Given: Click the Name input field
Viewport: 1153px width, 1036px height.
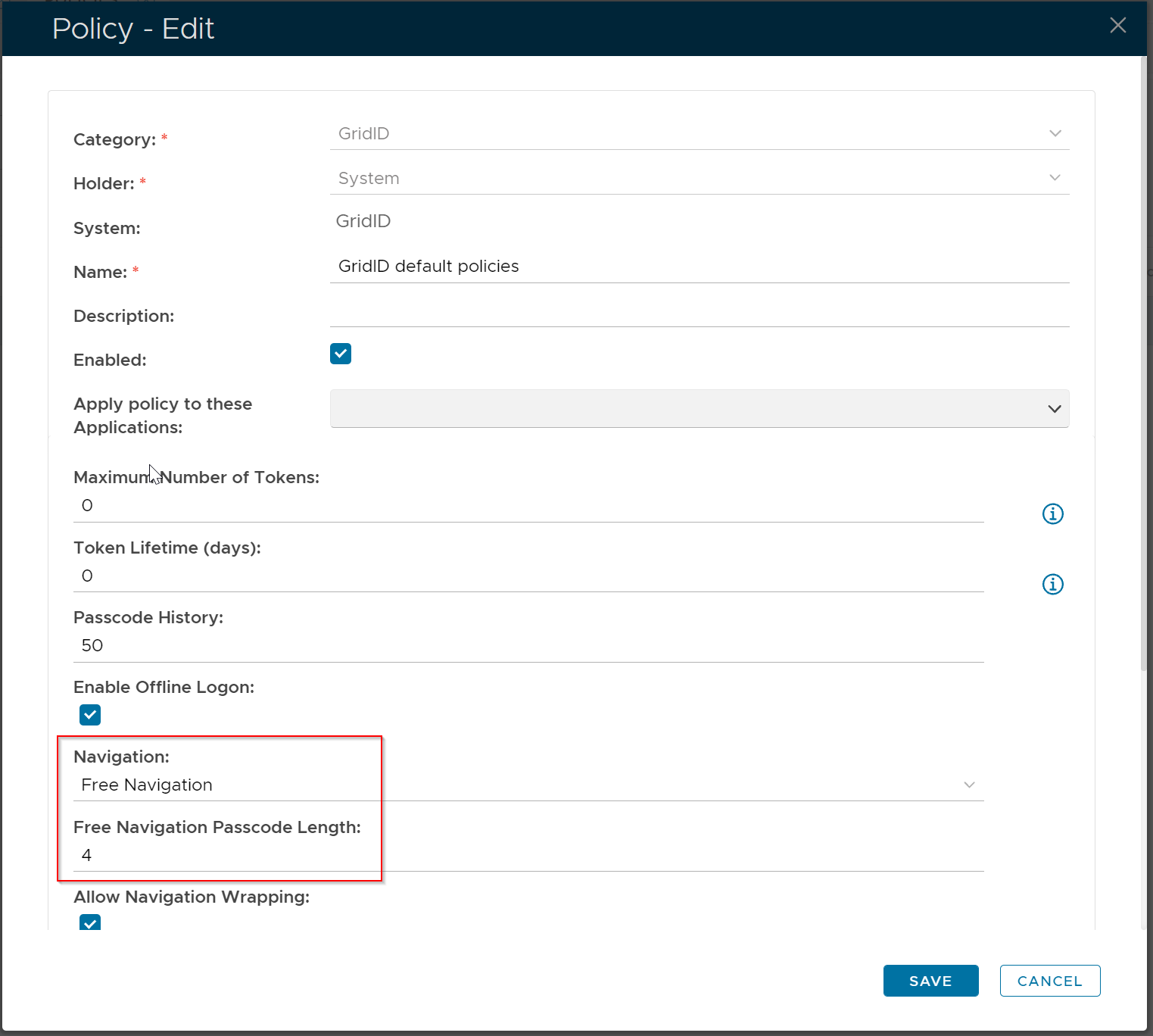Looking at the screenshot, I should point(699,267).
